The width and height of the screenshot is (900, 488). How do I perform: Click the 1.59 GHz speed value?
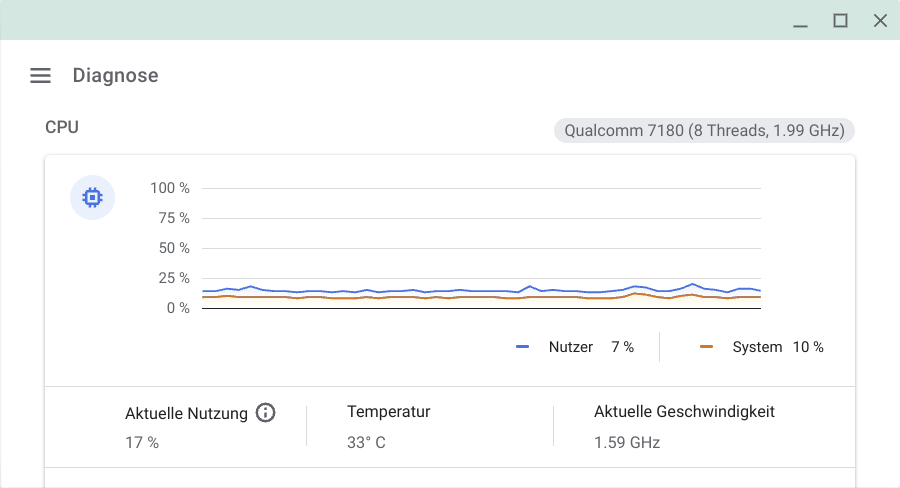coord(627,443)
